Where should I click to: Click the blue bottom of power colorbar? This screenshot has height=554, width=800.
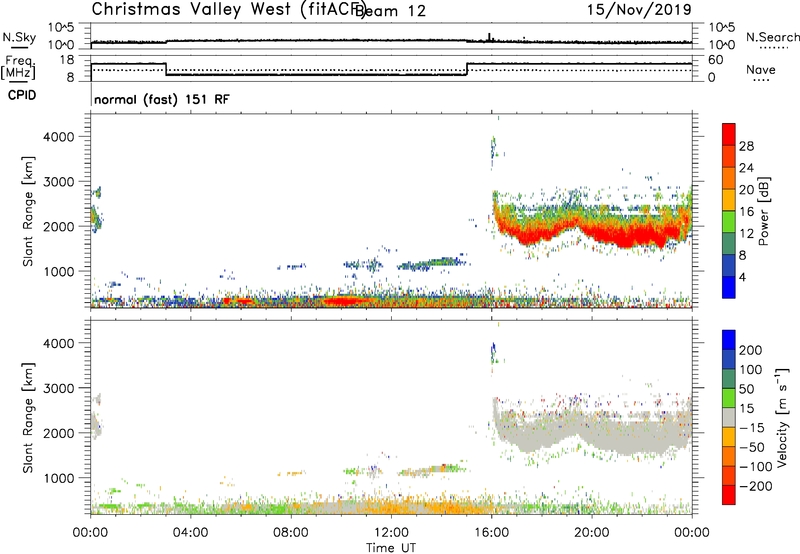coord(729,287)
